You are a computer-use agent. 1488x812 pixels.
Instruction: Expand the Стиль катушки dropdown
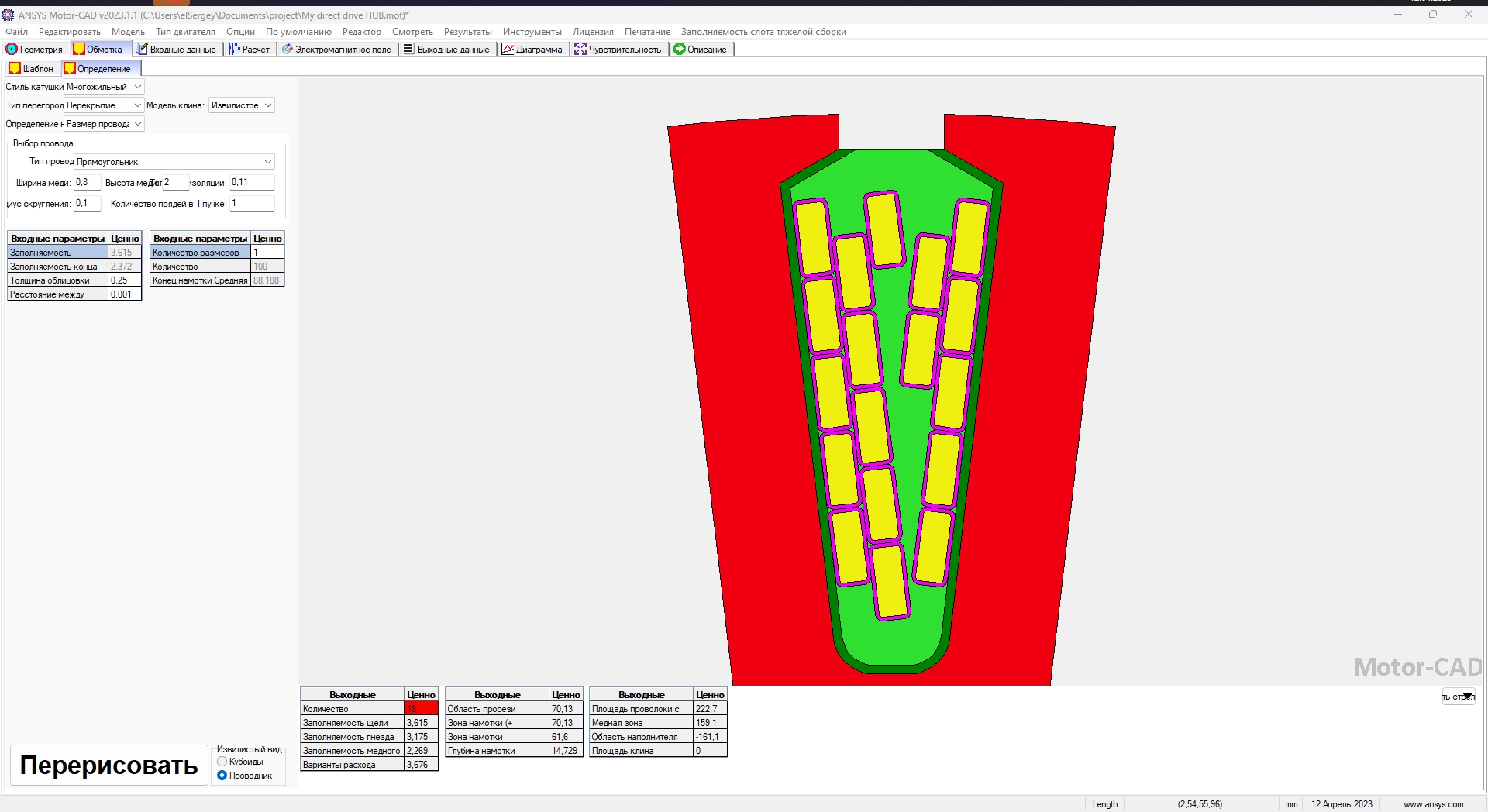(137, 87)
